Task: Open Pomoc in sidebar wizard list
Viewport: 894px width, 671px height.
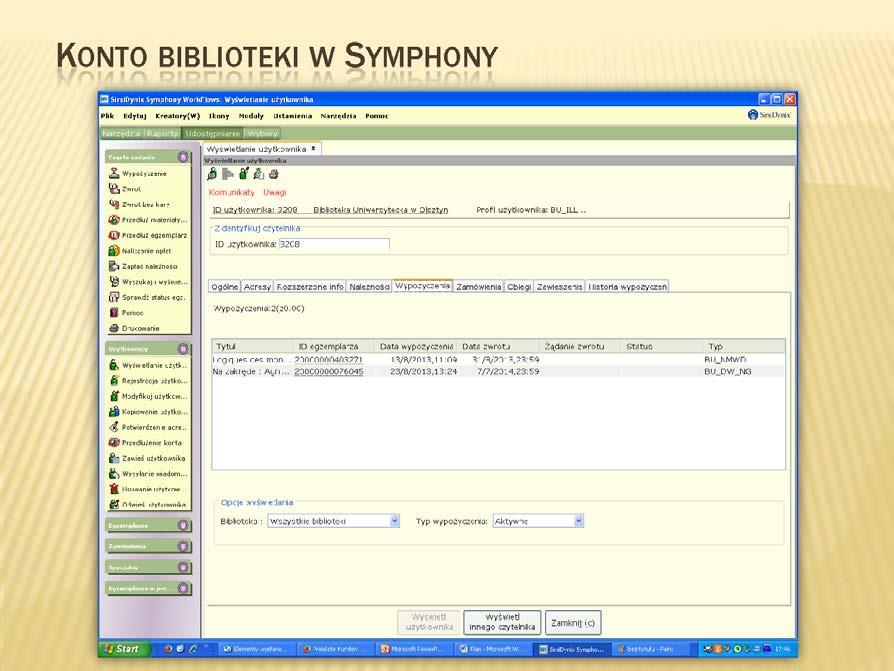Action: 126,312
